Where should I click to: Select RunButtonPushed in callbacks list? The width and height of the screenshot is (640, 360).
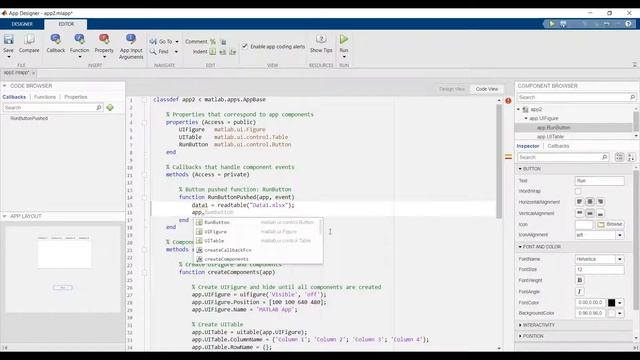(x=29, y=118)
